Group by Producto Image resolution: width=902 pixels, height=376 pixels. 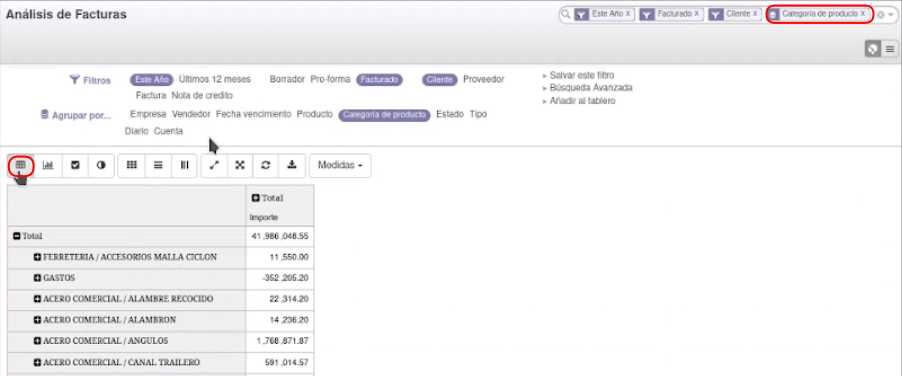[x=315, y=114]
